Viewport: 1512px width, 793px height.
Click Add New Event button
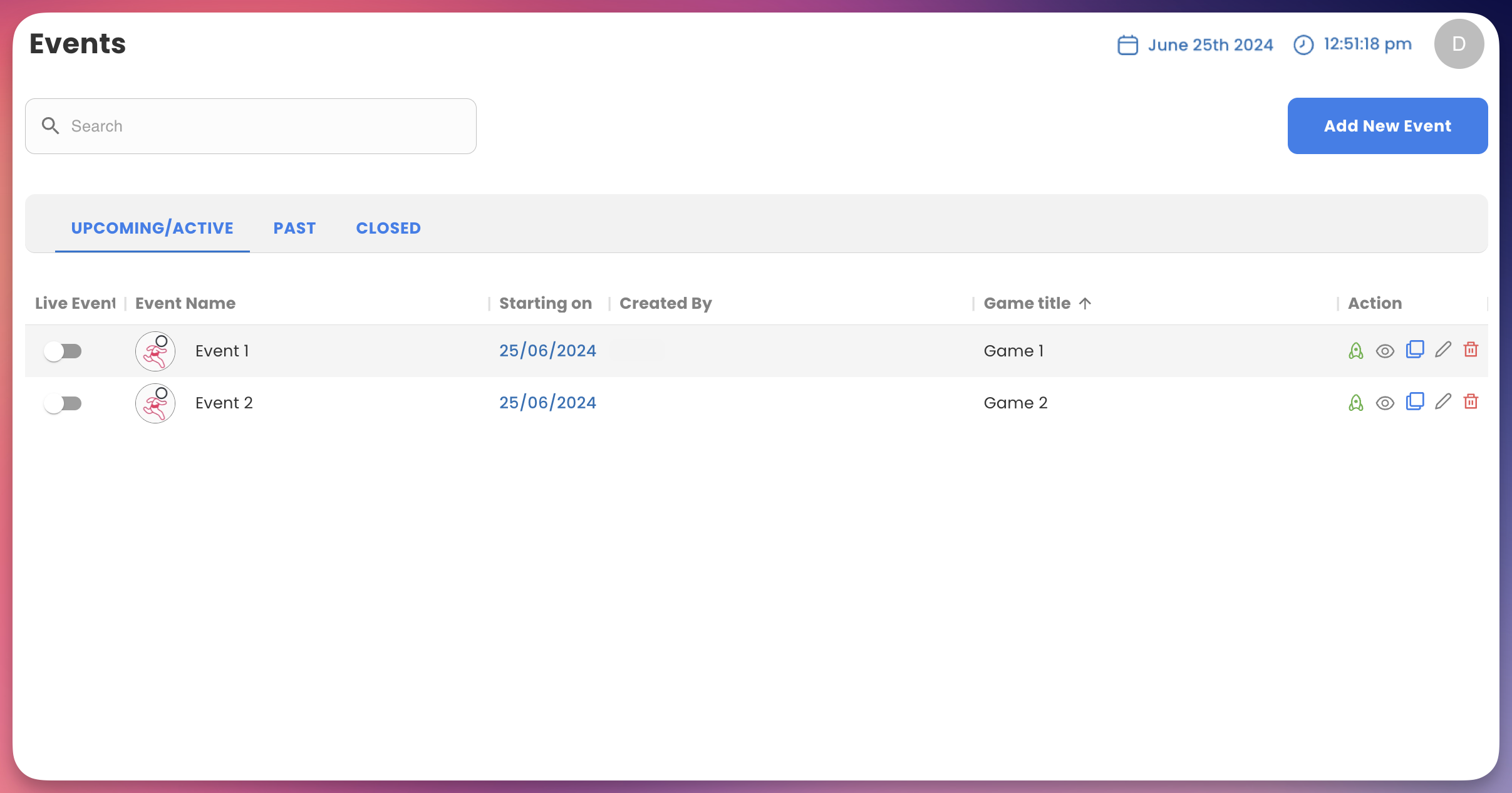click(x=1387, y=126)
